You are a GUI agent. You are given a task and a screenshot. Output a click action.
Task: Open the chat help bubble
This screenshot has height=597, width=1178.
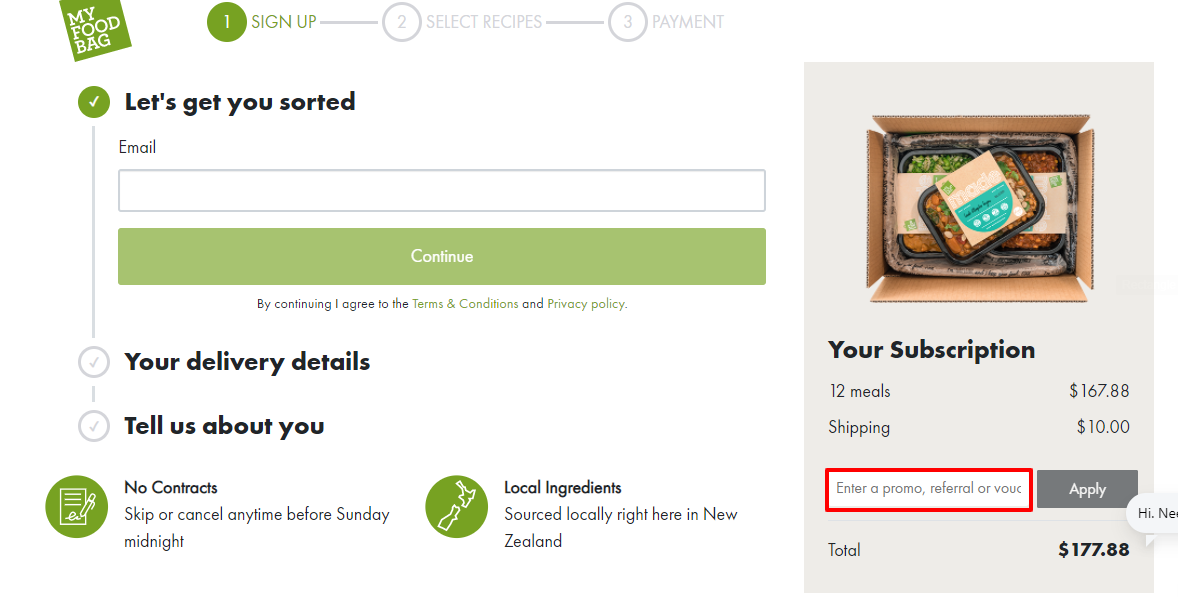[1157, 513]
